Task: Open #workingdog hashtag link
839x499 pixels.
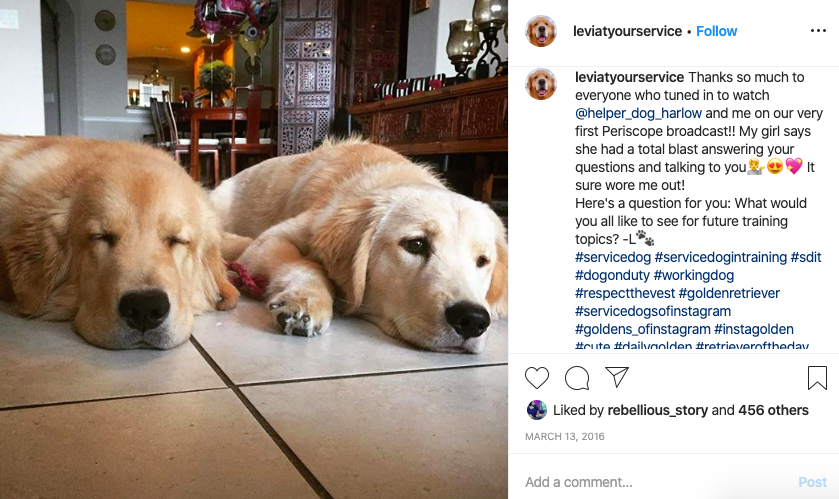Action: [693, 275]
